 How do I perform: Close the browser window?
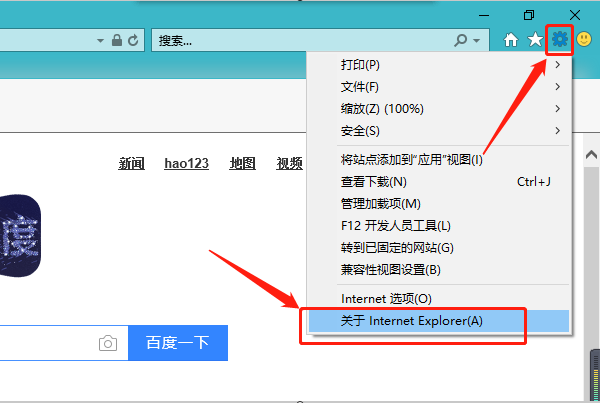click(x=575, y=15)
